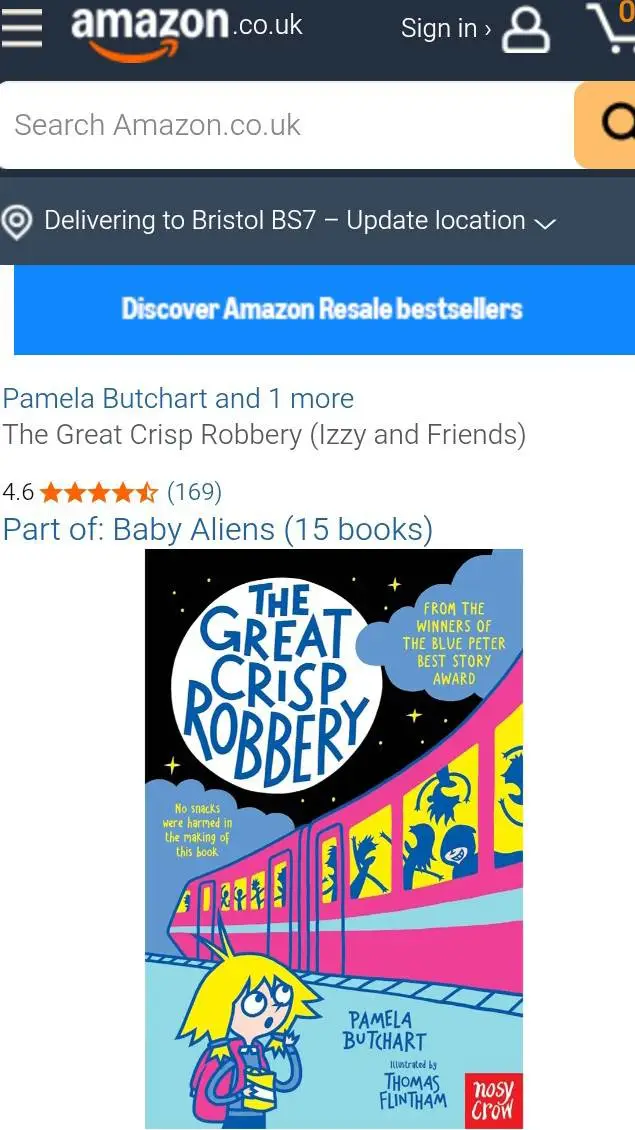Open the shopping cart icon
Image resolution: width=635 pixels, height=1130 pixels.
coord(613,29)
